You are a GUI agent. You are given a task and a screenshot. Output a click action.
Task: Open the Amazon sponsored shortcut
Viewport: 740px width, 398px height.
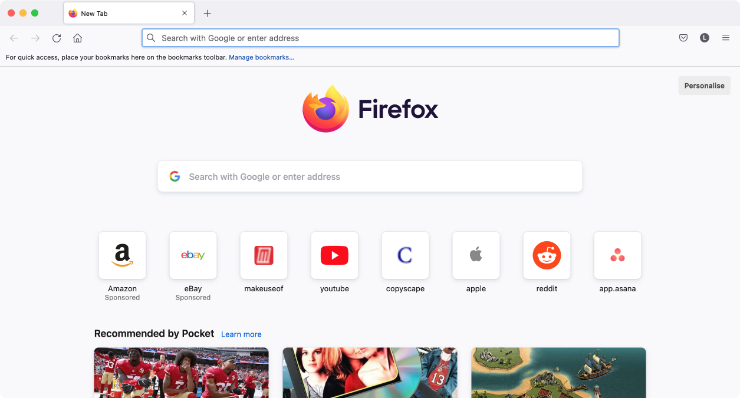122,255
